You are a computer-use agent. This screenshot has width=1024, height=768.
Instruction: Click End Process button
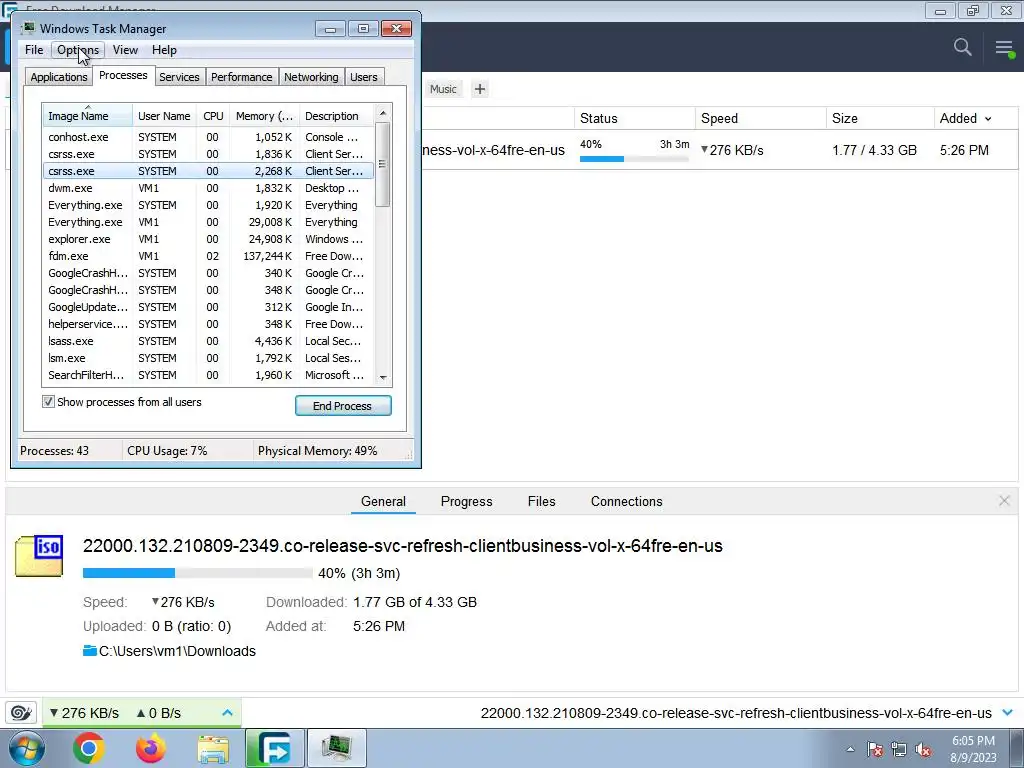343,406
